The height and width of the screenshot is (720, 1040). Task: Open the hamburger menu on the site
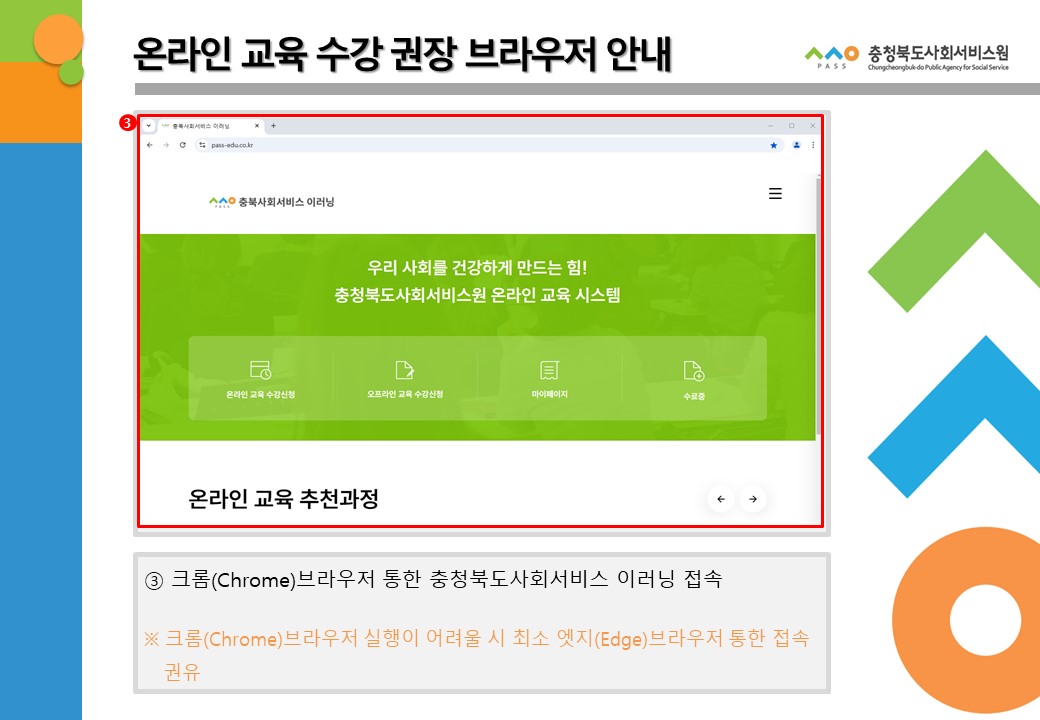(775, 194)
